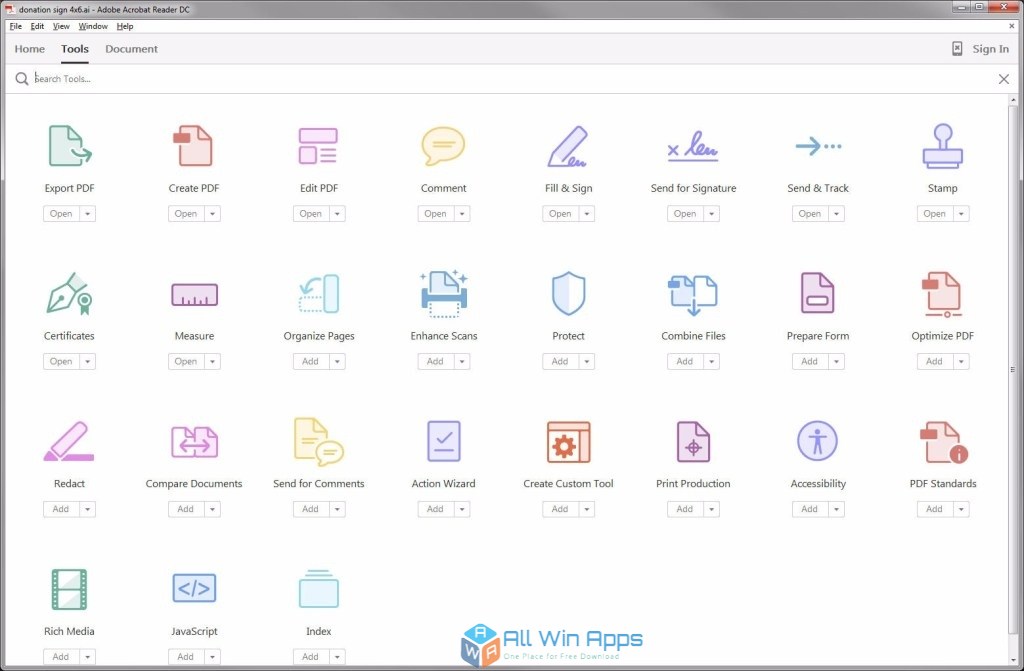
Task: Click Open under Fill & Sign
Action: [560, 214]
